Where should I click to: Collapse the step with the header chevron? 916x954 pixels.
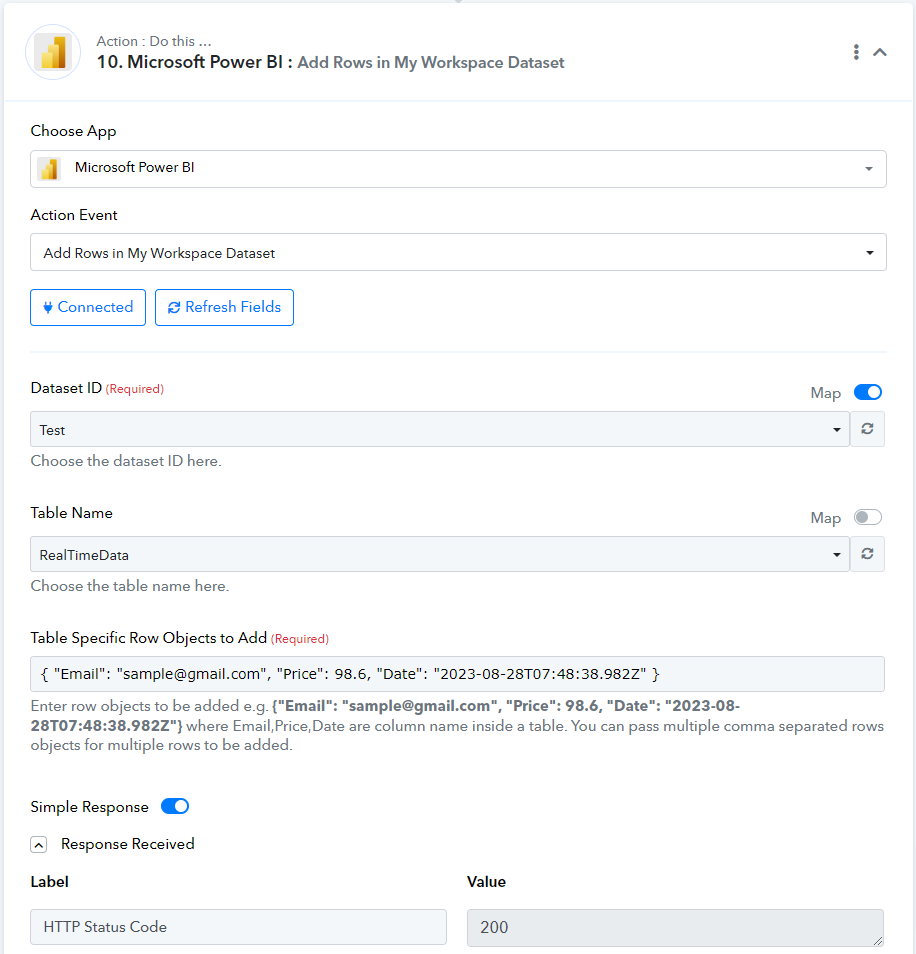[x=880, y=52]
